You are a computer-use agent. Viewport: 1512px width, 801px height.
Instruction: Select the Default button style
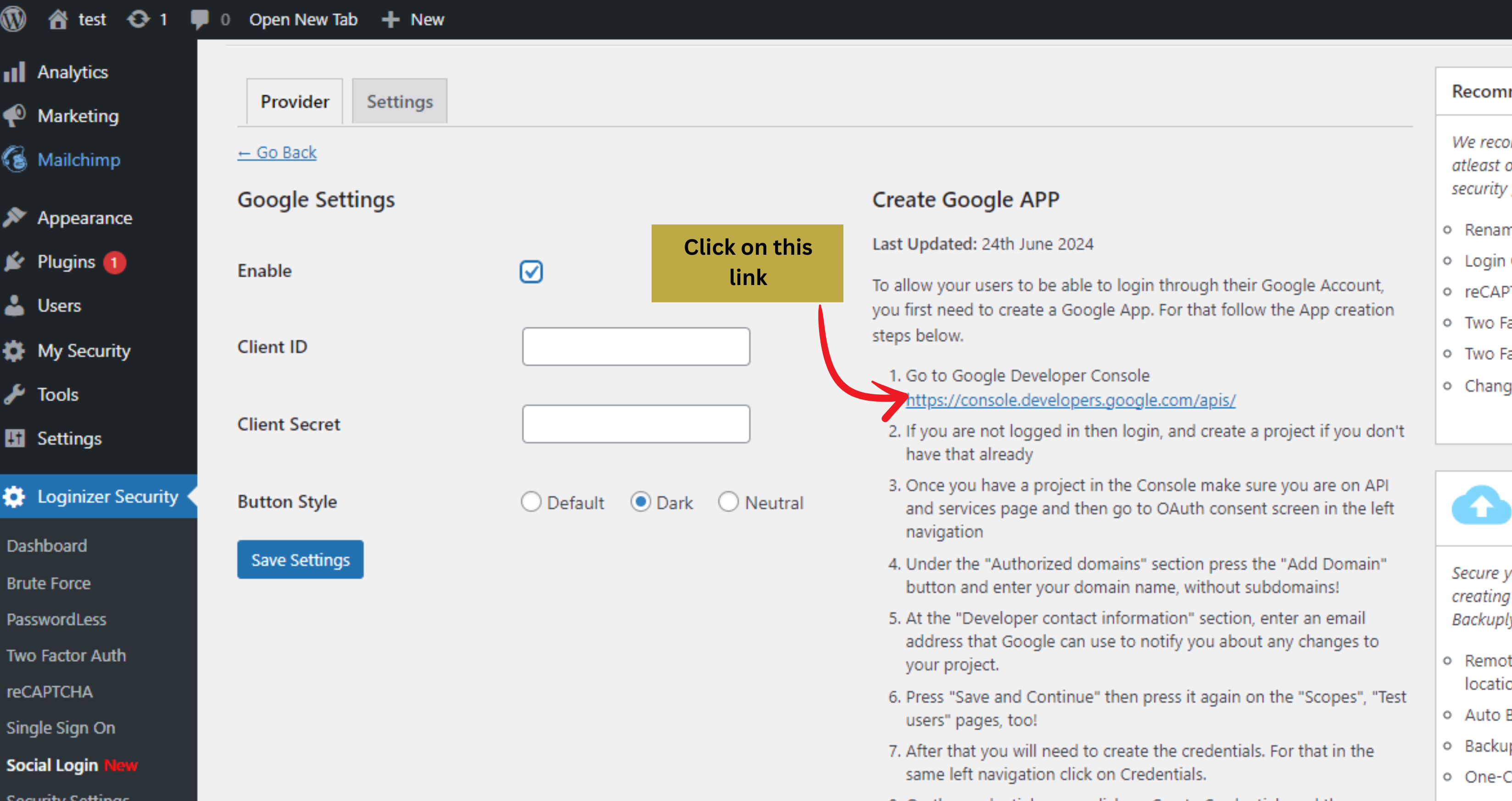tap(530, 502)
